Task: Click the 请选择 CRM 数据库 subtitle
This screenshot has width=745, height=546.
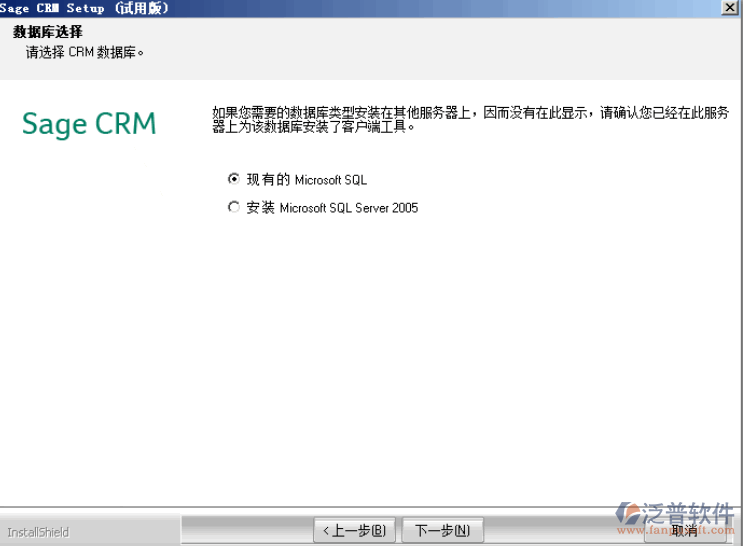Action: coord(85,52)
